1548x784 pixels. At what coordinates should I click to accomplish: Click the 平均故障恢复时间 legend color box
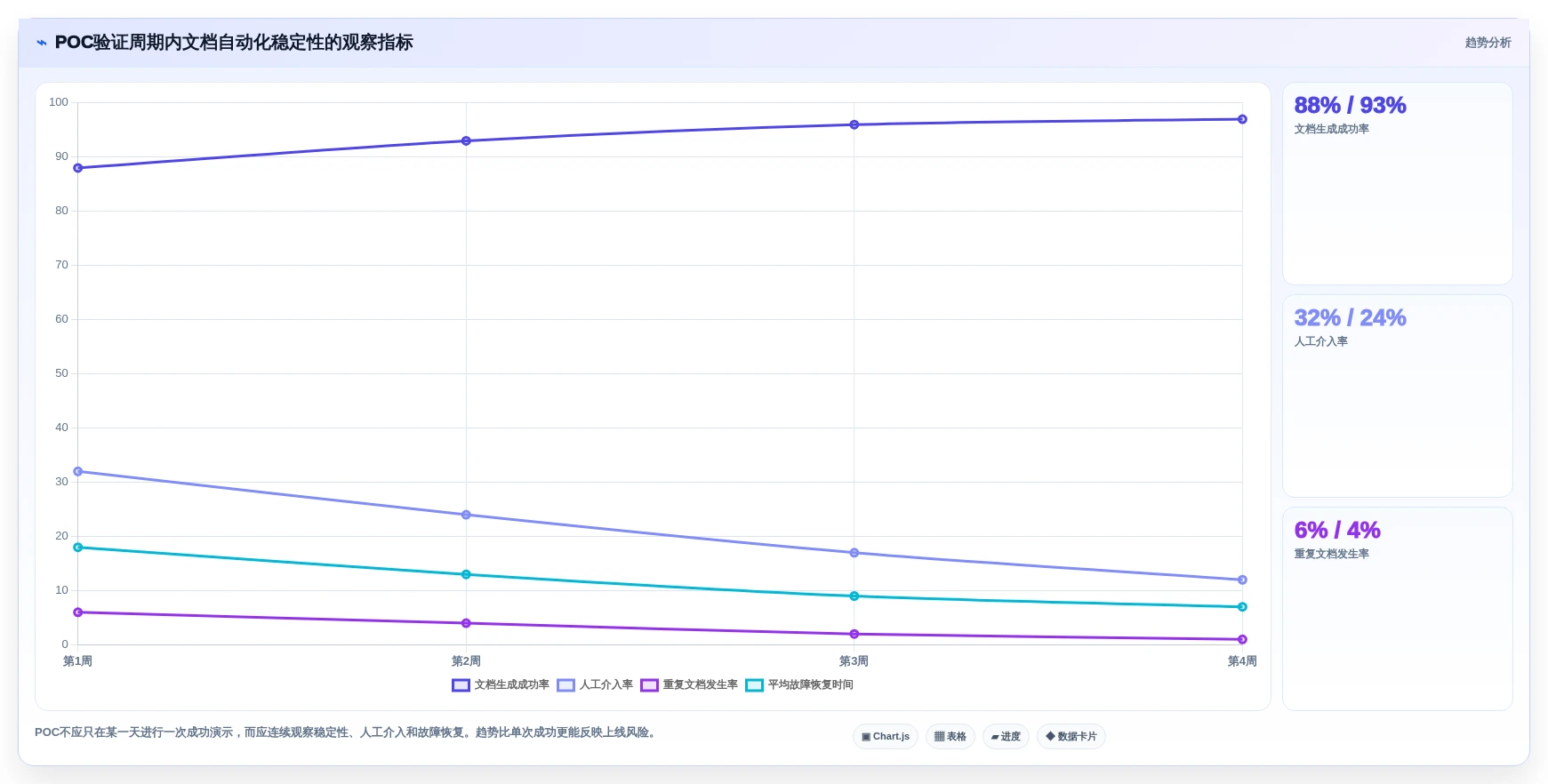point(754,684)
